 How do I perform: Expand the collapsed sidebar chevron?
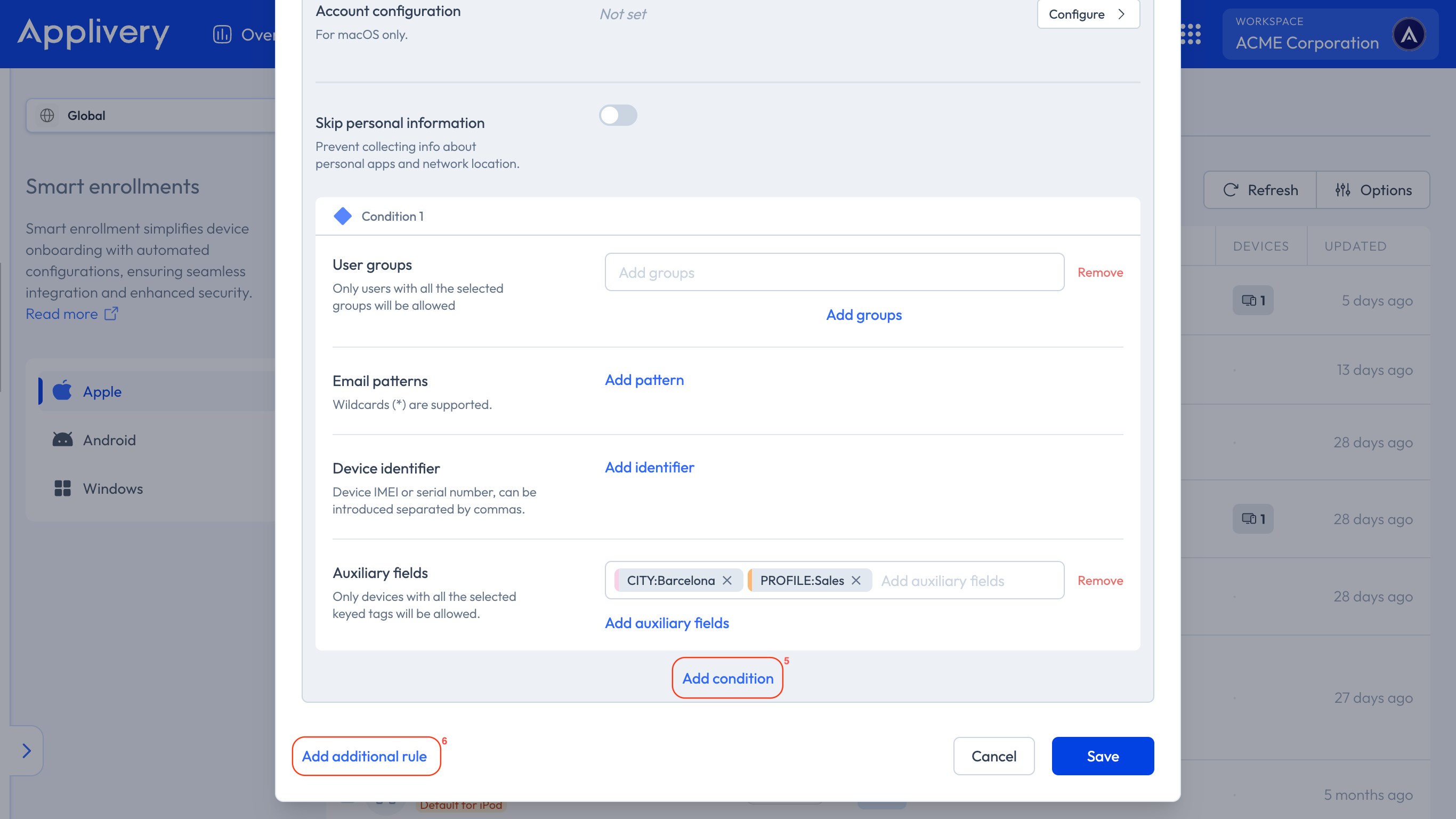click(26, 751)
